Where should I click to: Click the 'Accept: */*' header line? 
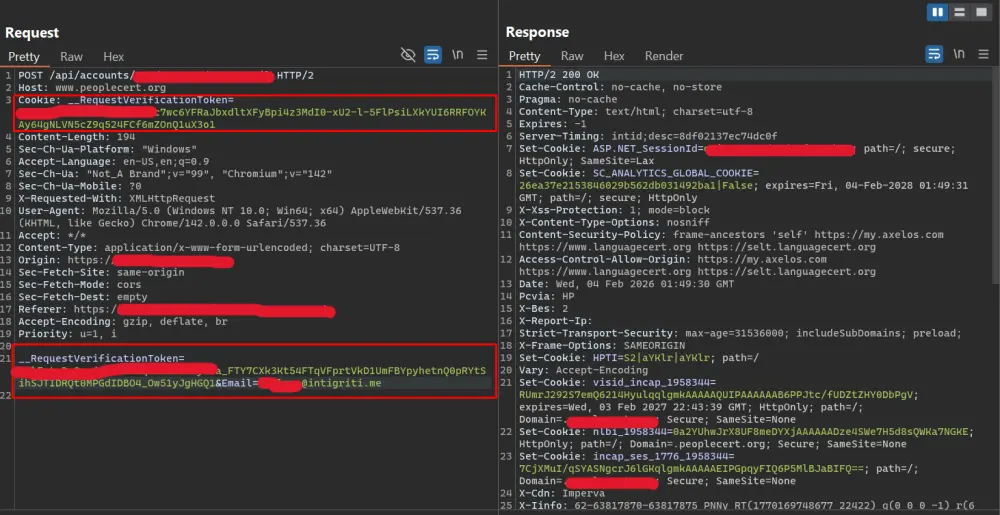point(52,235)
